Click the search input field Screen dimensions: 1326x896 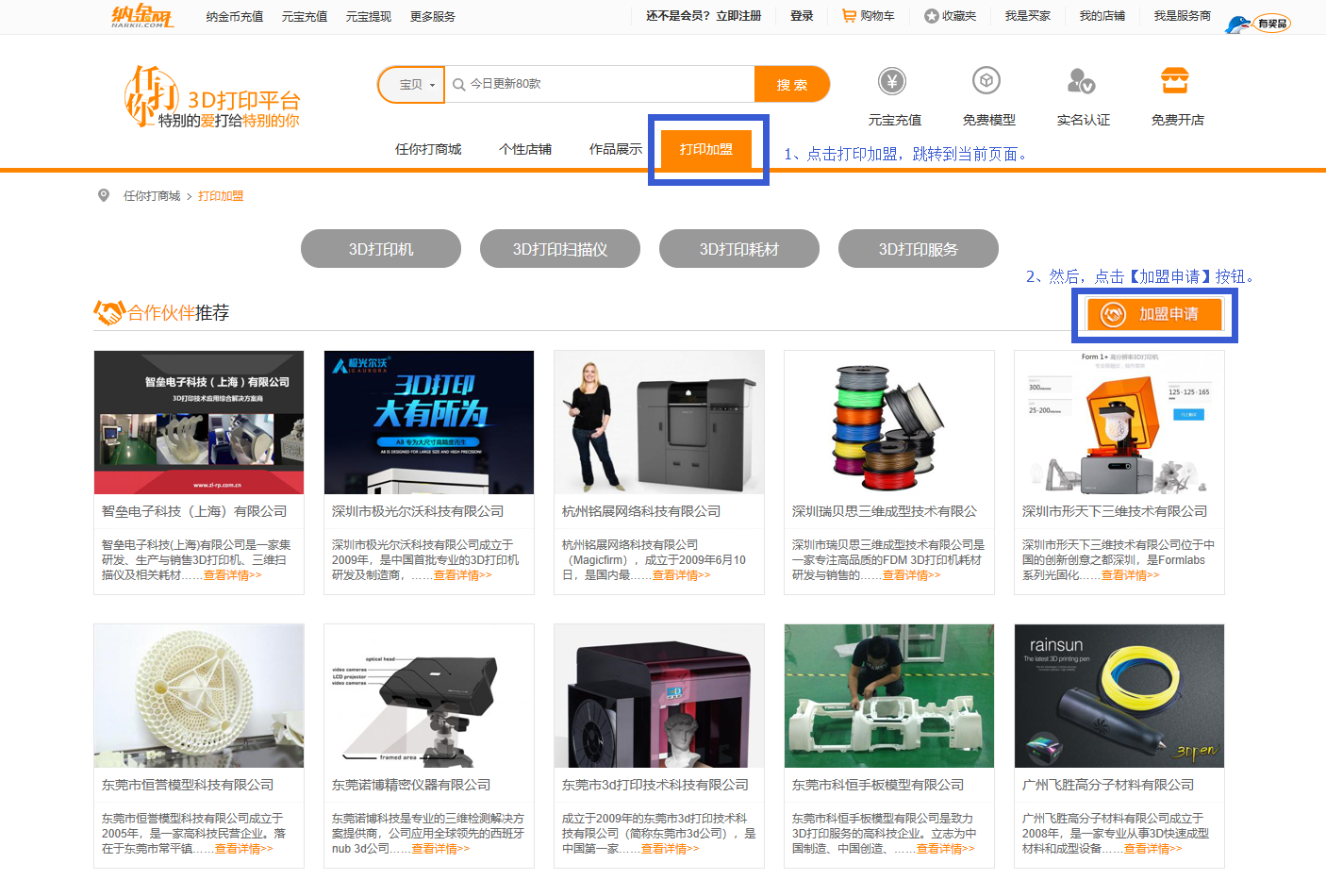pyautogui.click(x=604, y=84)
